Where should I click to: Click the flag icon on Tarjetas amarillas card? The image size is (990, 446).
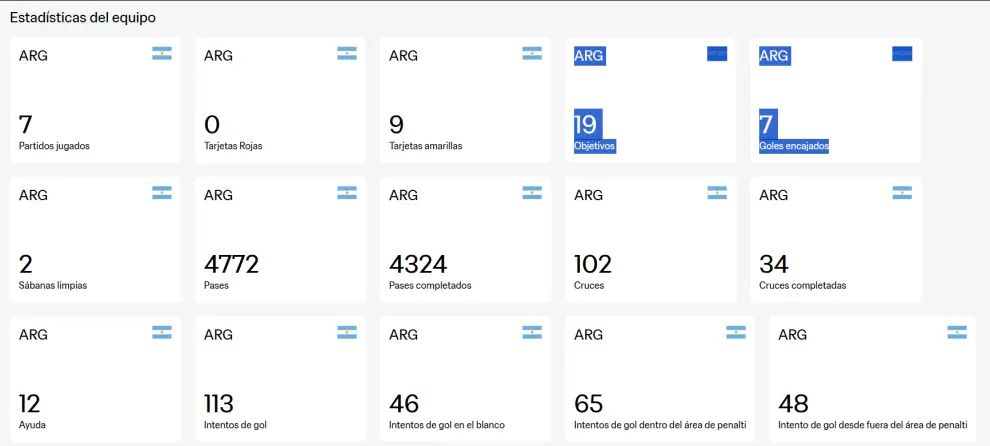click(532, 54)
